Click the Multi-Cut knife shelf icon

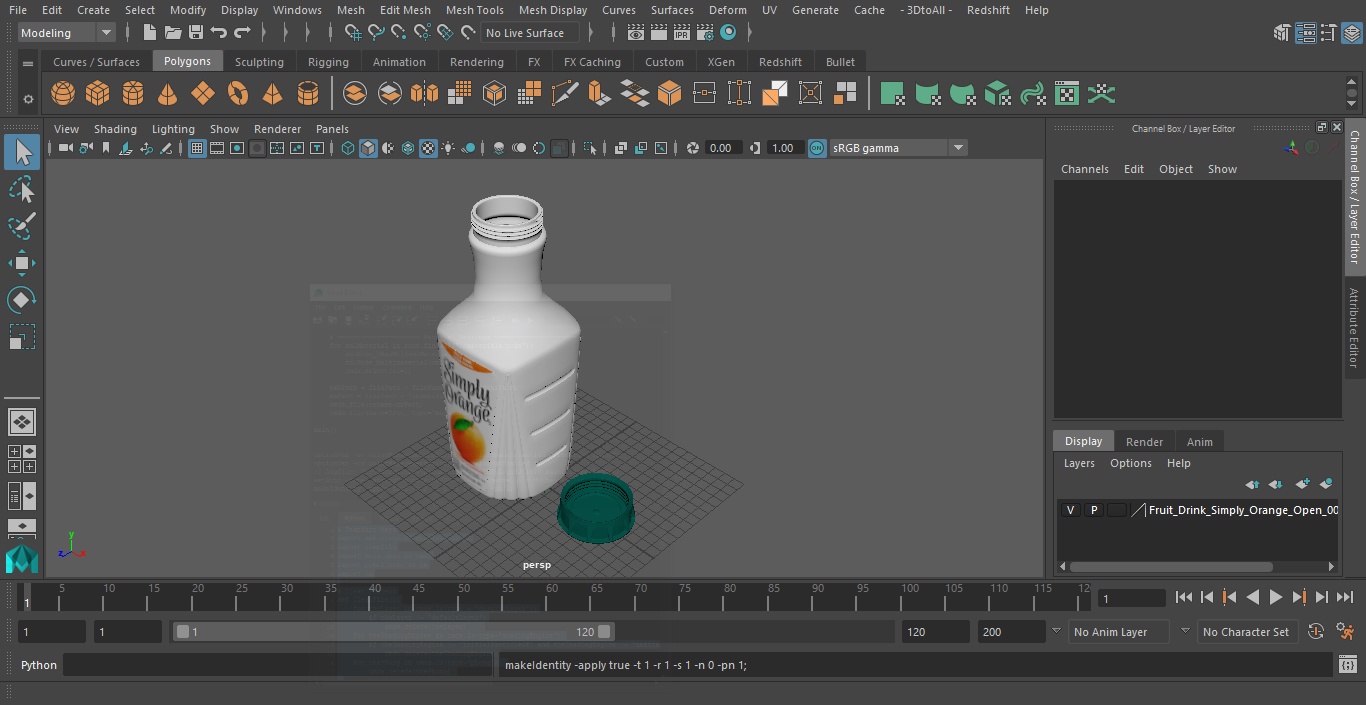[x=564, y=94]
